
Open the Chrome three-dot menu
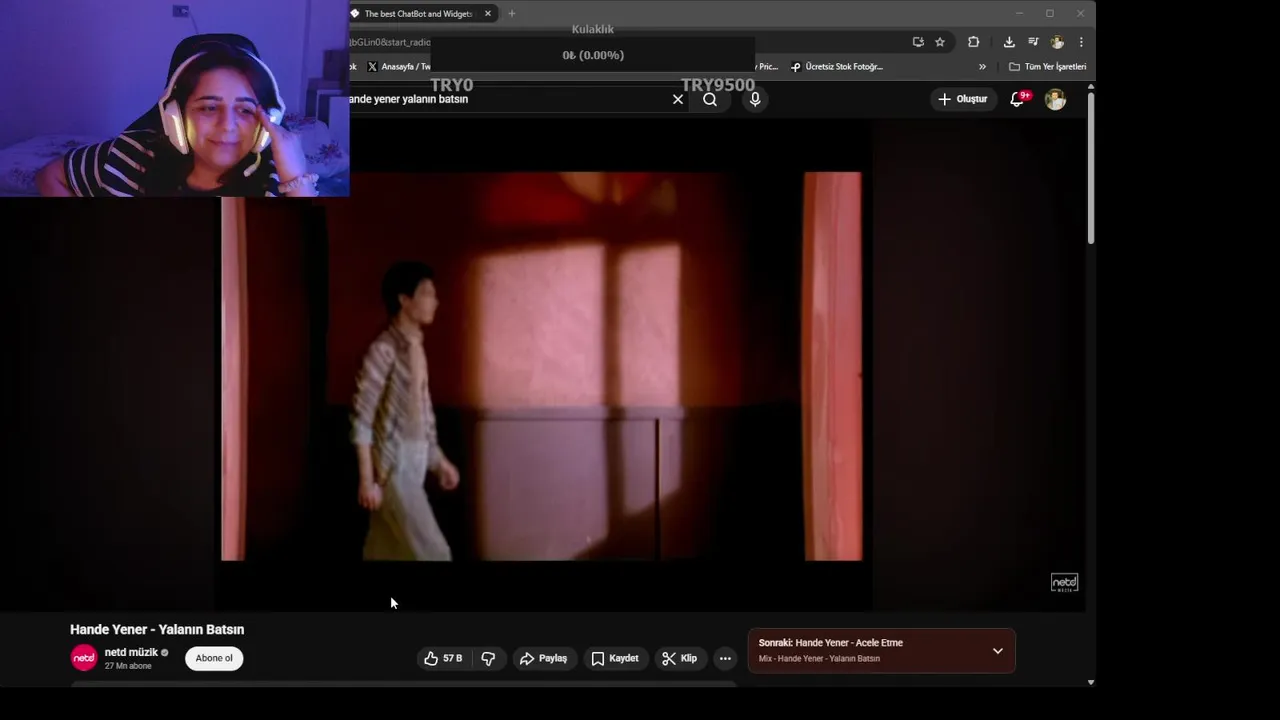[x=1081, y=42]
